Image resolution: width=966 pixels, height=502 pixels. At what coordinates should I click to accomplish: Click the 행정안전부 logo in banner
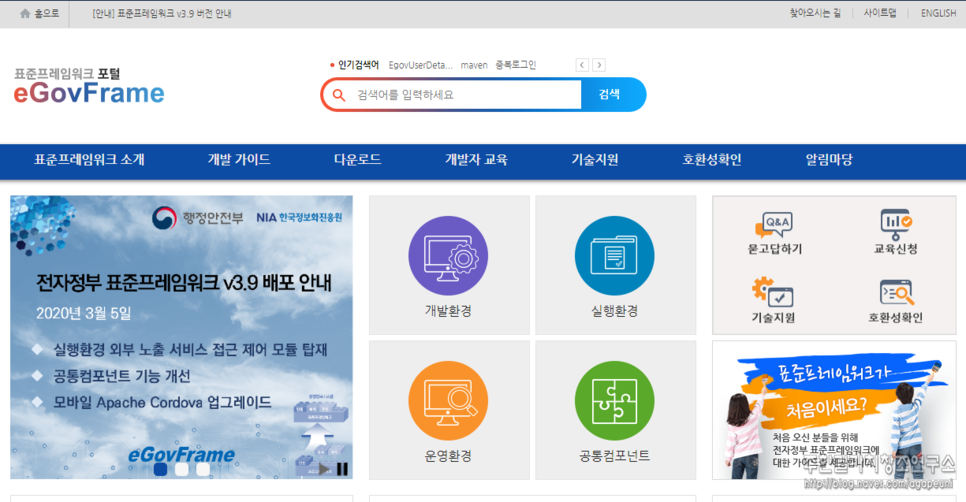pos(197,218)
